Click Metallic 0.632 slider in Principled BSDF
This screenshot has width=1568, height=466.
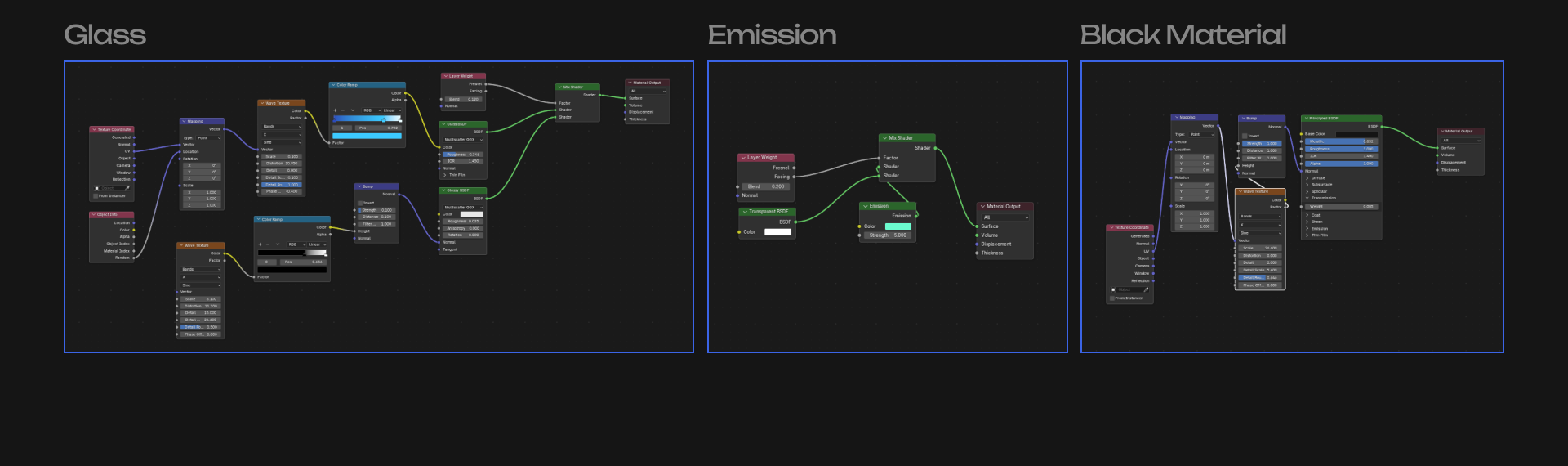coord(1342,141)
